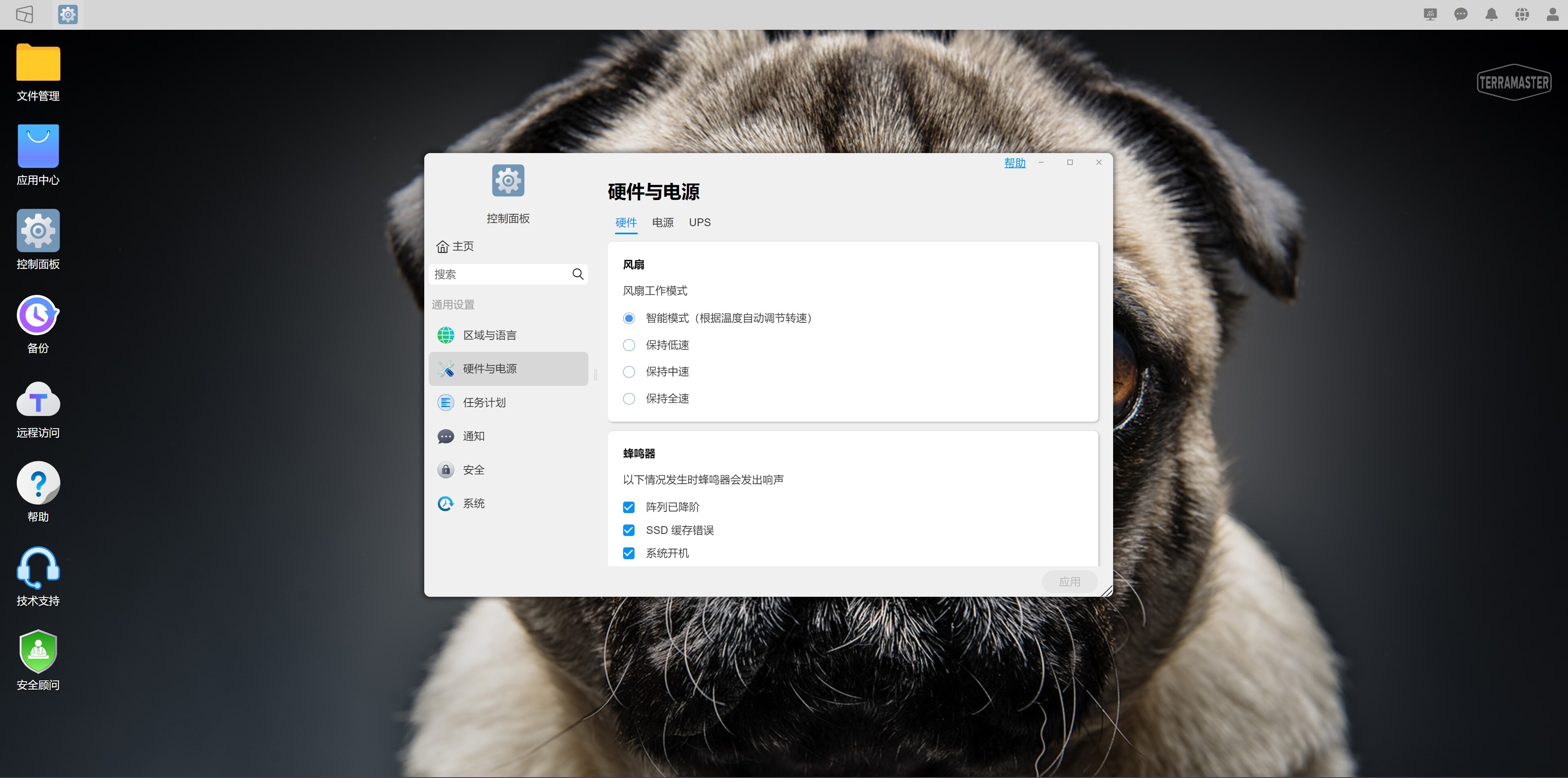Image resolution: width=1568 pixels, height=778 pixels.
Task: Open 任务计划 in the sidebar
Action: (484, 402)
